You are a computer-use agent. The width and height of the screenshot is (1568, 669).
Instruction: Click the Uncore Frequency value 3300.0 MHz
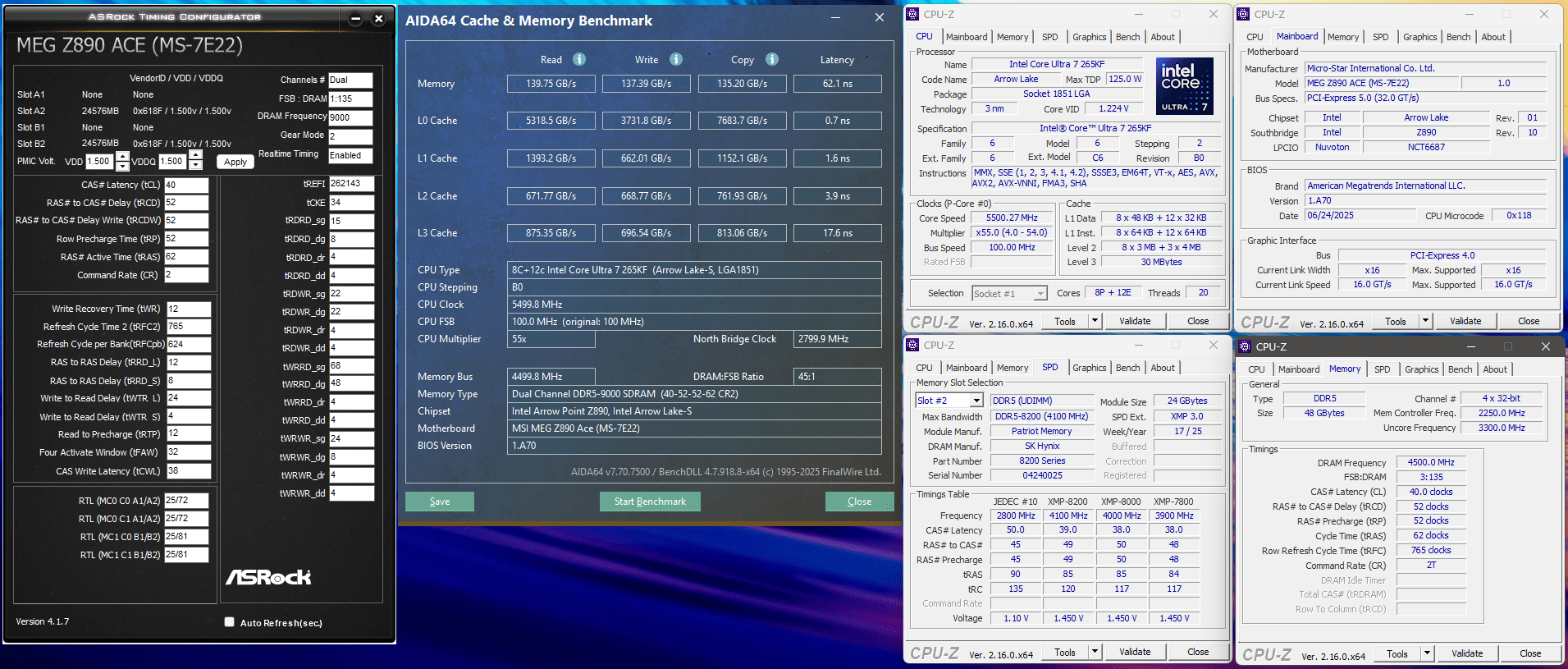click(x=1502, y=428)
